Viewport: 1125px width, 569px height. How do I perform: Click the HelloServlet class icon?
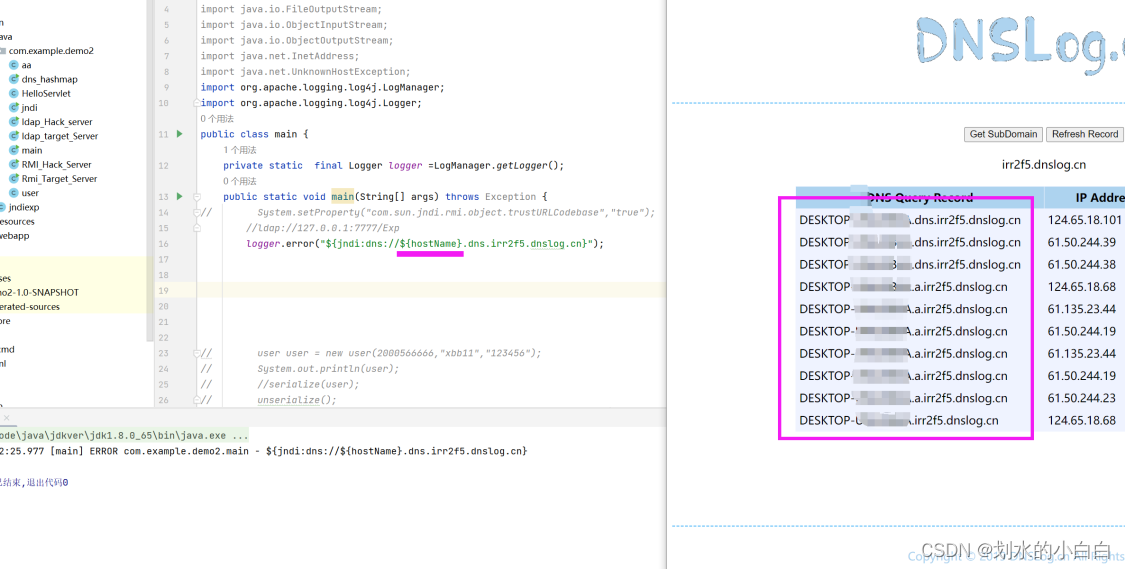(14, 93)
